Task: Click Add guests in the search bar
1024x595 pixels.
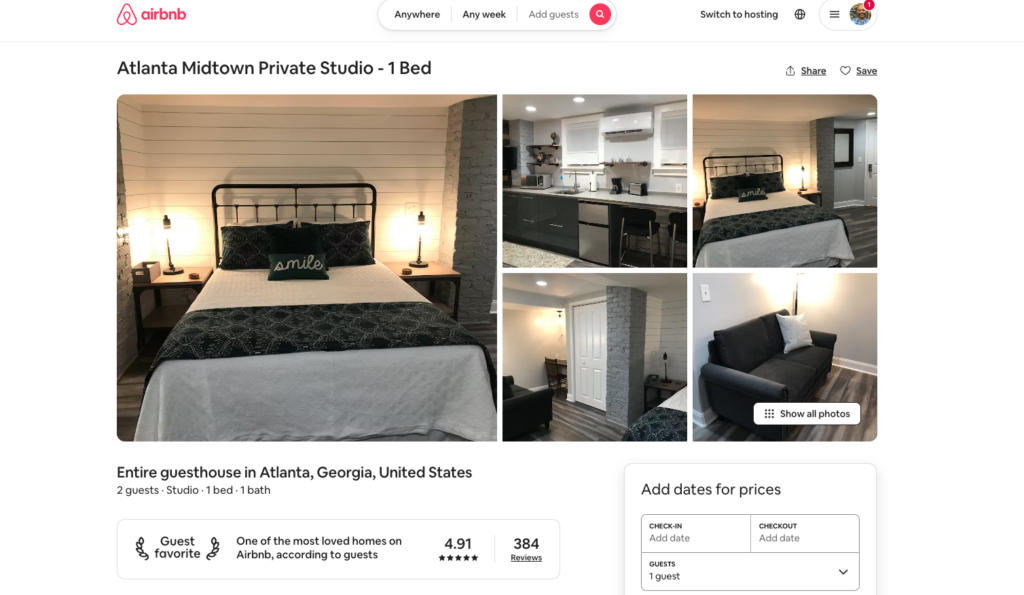Action: [553, 14]
